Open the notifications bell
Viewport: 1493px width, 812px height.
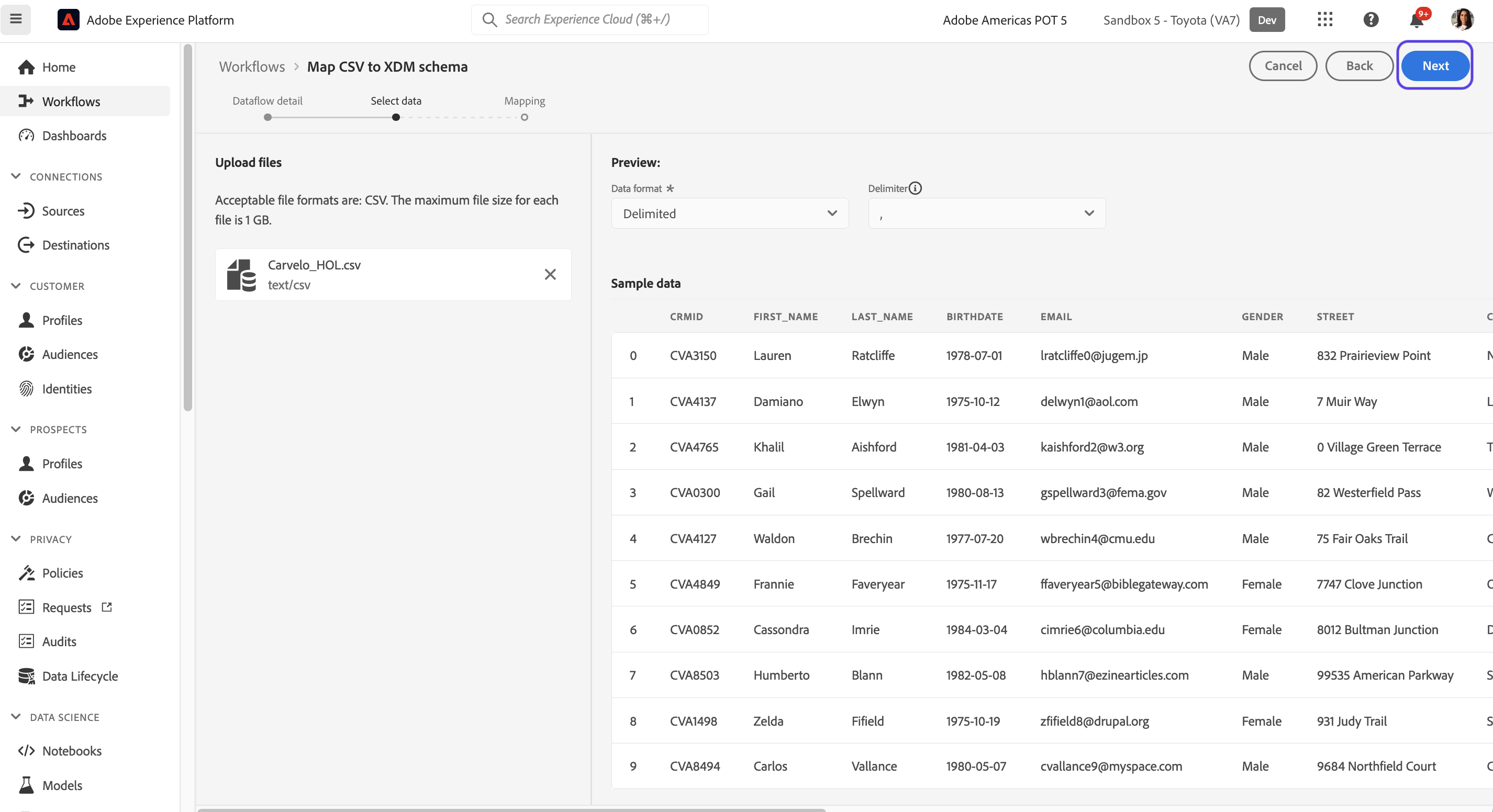click(1417, 20)
